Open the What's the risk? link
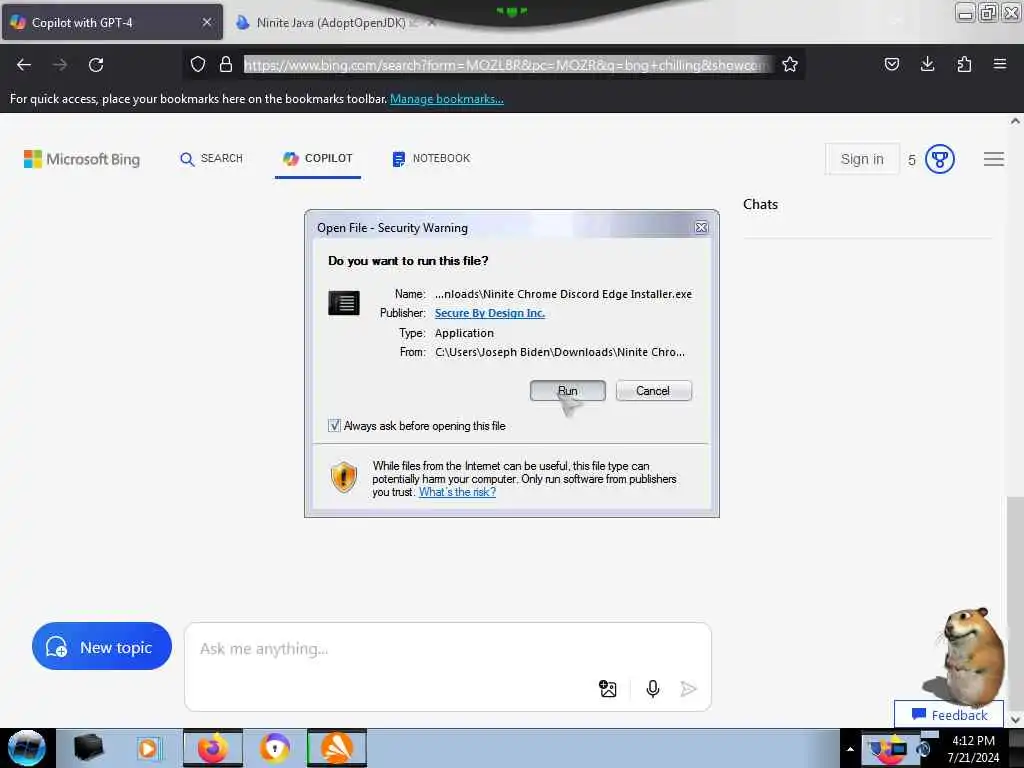This screenshot has height=768, width=1024. pos(457,492)
